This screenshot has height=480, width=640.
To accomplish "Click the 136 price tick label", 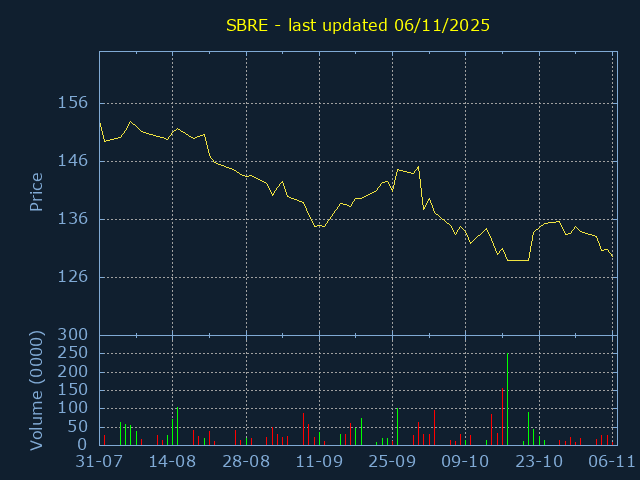I will coord(74,219).
